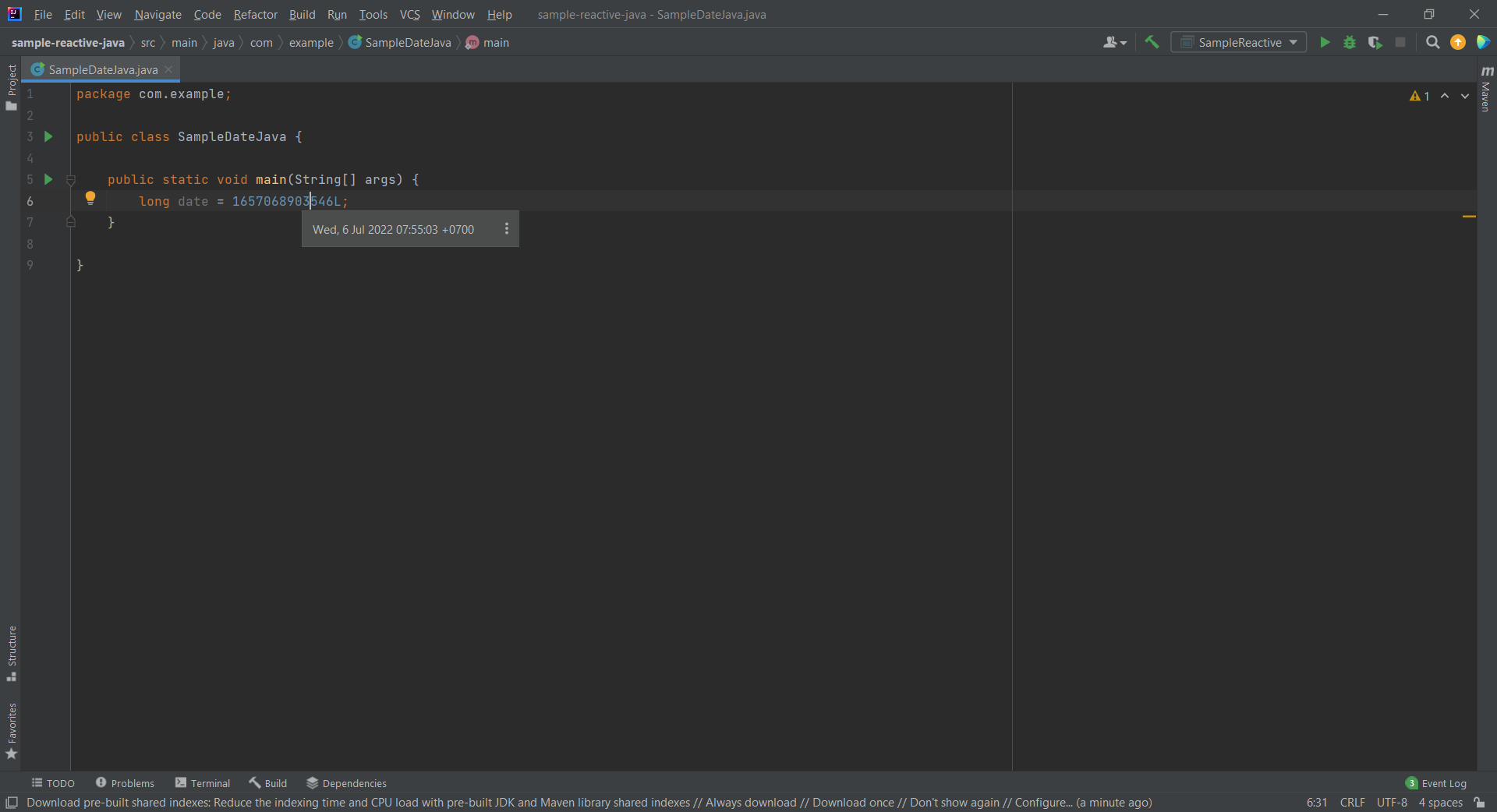This screenshot has width=1497, height=812.
Task: Click the run gutter icon beside class SampleDateJava
Action: [48, 136]
